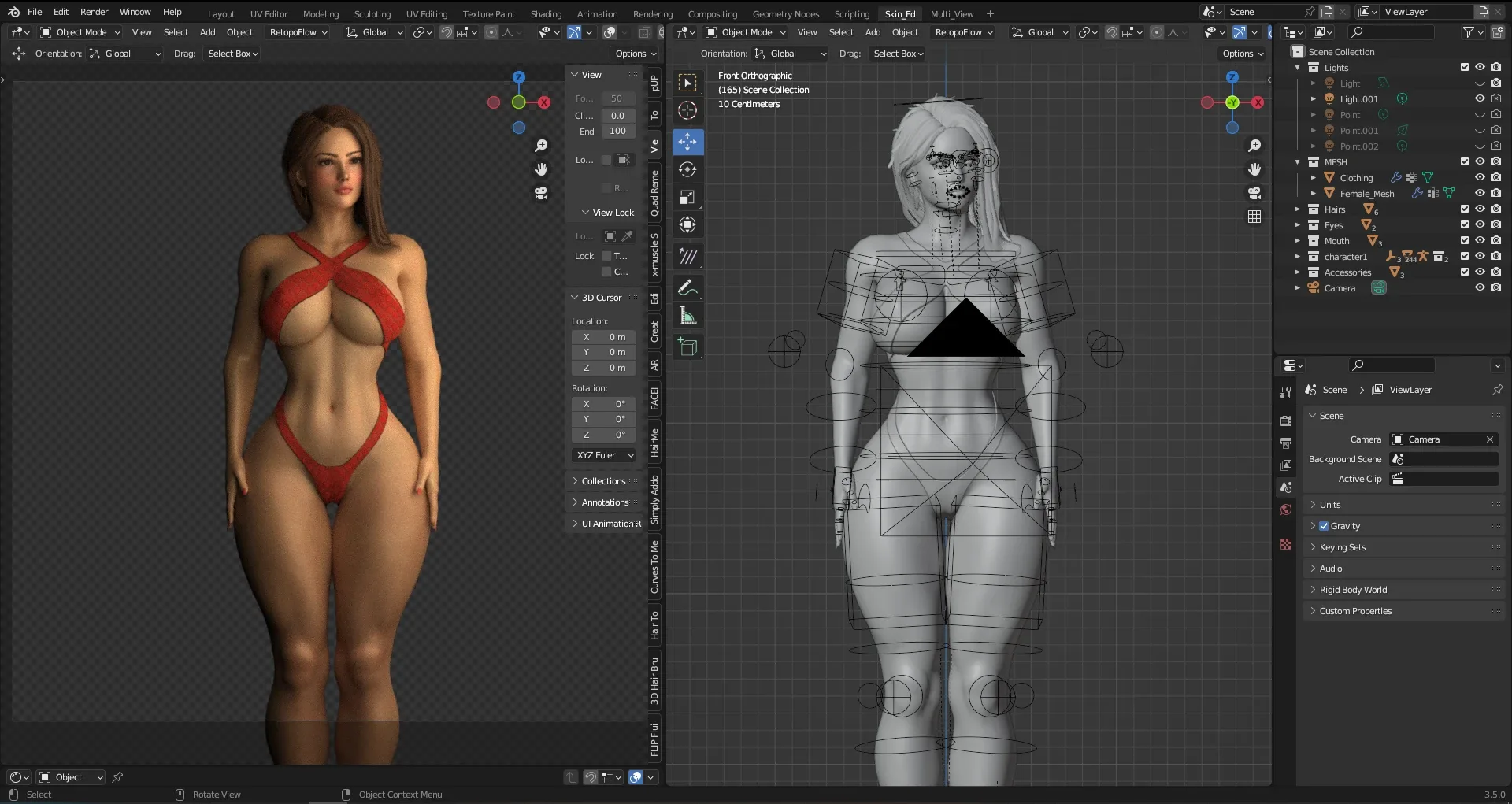The image size is (1512, 804).
Task: Hide Light.001 in viewport via eye icon
Action: [1480, 99]
